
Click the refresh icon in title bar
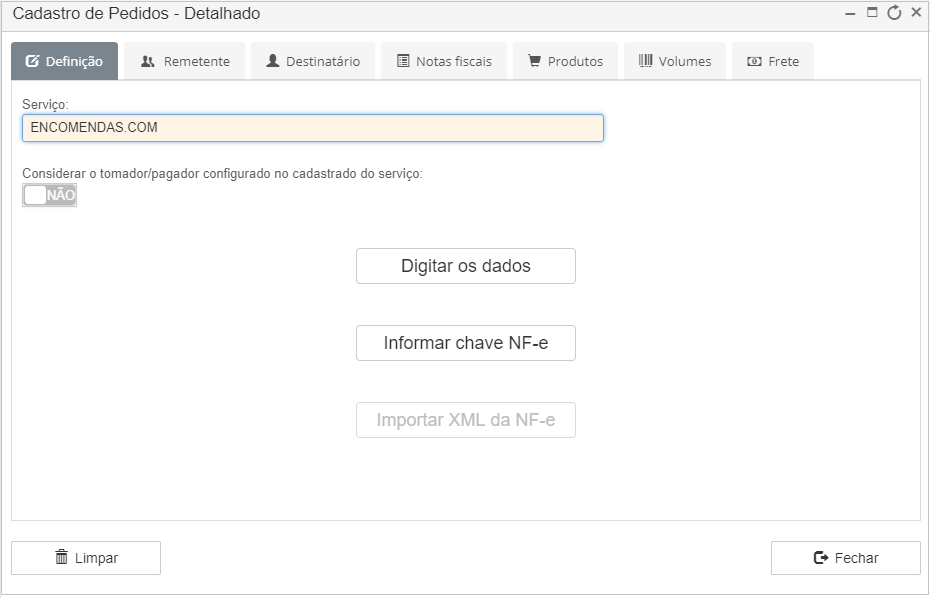[x=894, y=12]
